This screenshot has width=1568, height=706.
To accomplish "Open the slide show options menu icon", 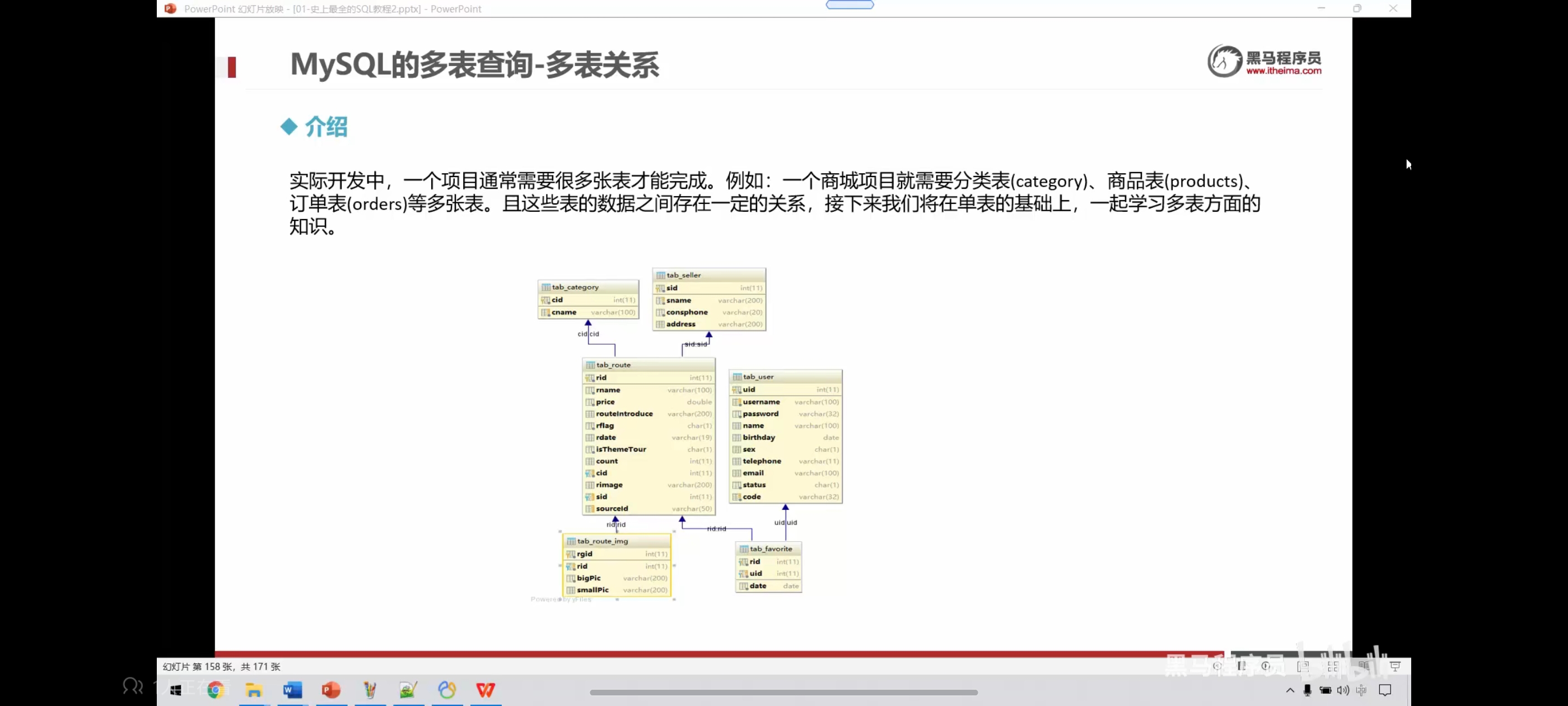I will pyautogui.click(x=1242, y=666).
